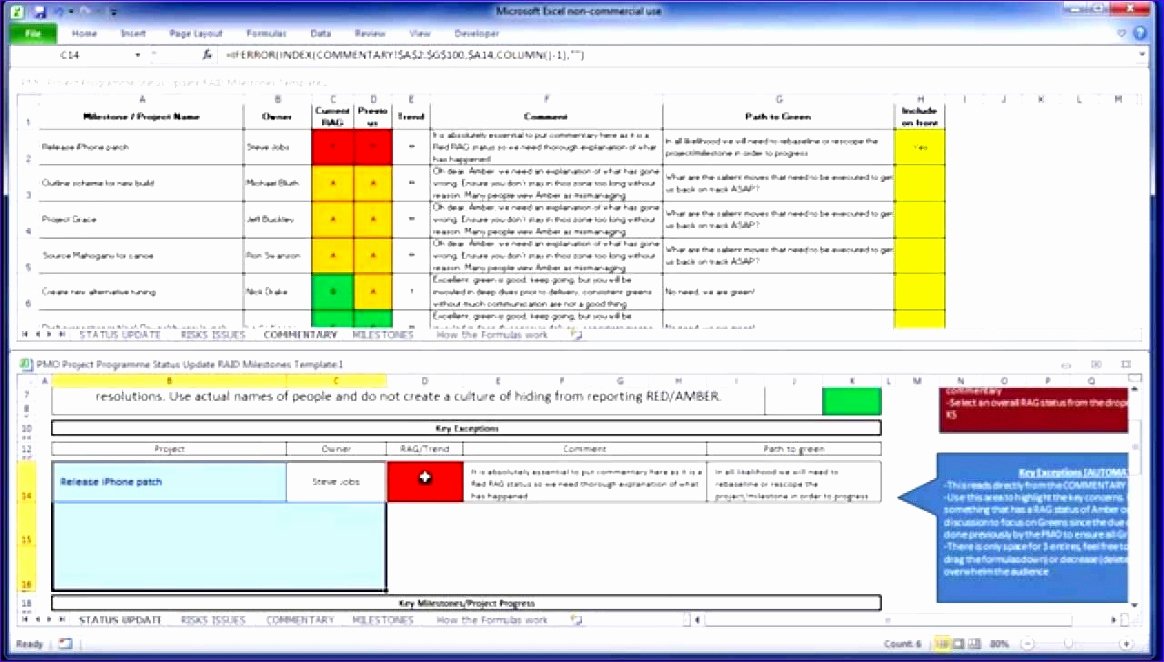Click the Save icon in Quick Access Toolbar

[39, 12]
